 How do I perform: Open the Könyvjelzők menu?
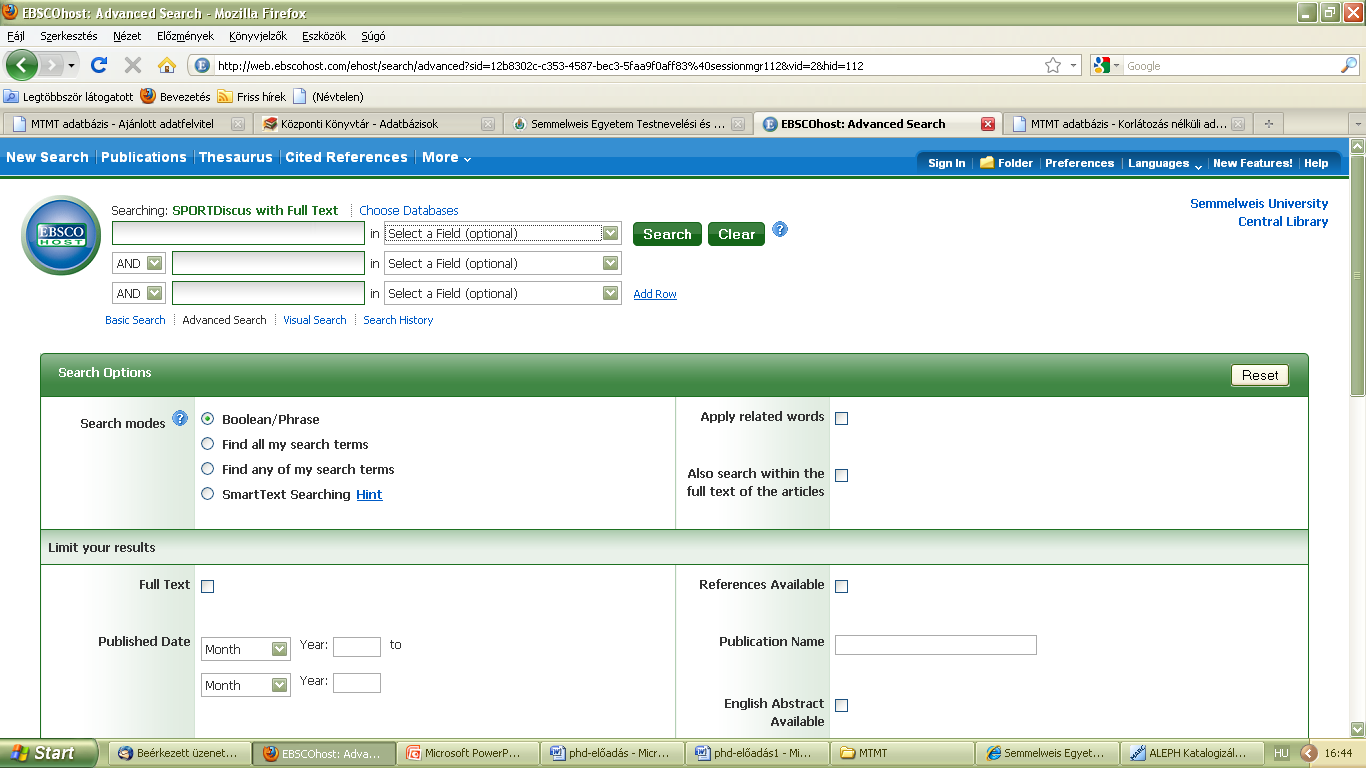[x=258, y=36]
